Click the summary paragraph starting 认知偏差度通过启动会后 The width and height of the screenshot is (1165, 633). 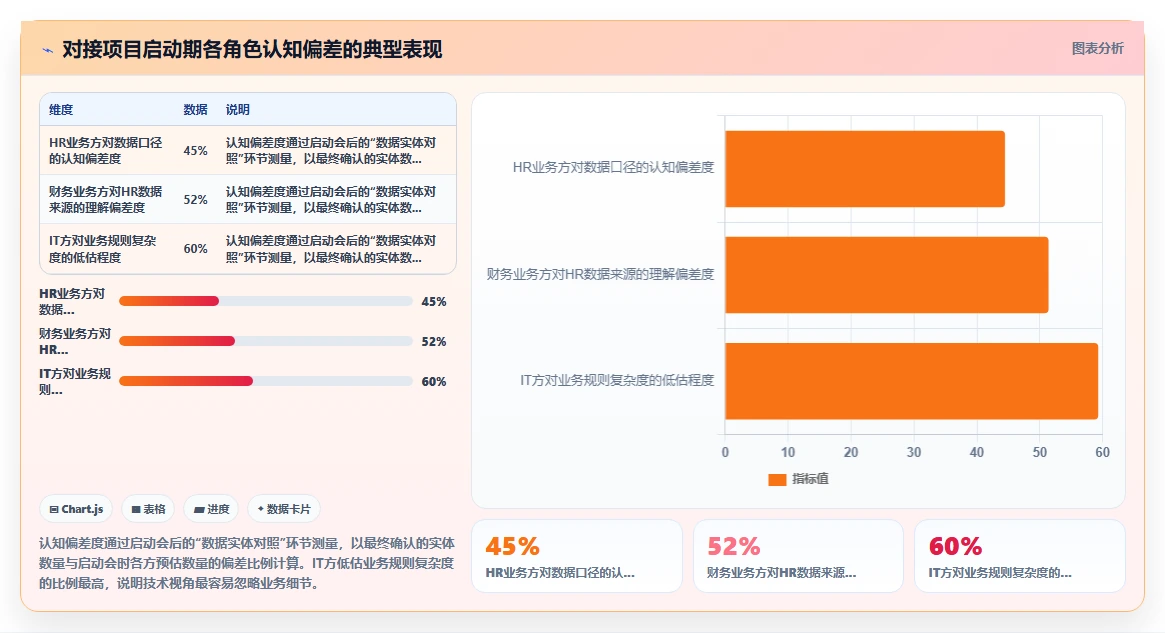pyautogui.click(x=247, y=563)
